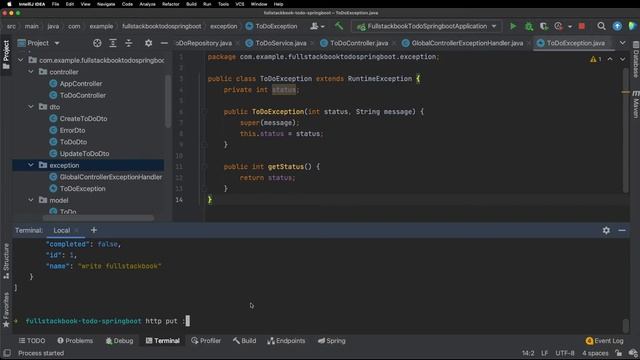Open the TODO tool window
Viewport: 640px width, 360px height.
point(32,340)
